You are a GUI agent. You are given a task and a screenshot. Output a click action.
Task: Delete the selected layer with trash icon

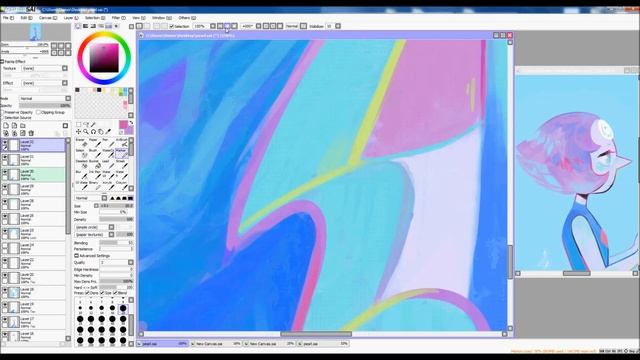(31, 133)
